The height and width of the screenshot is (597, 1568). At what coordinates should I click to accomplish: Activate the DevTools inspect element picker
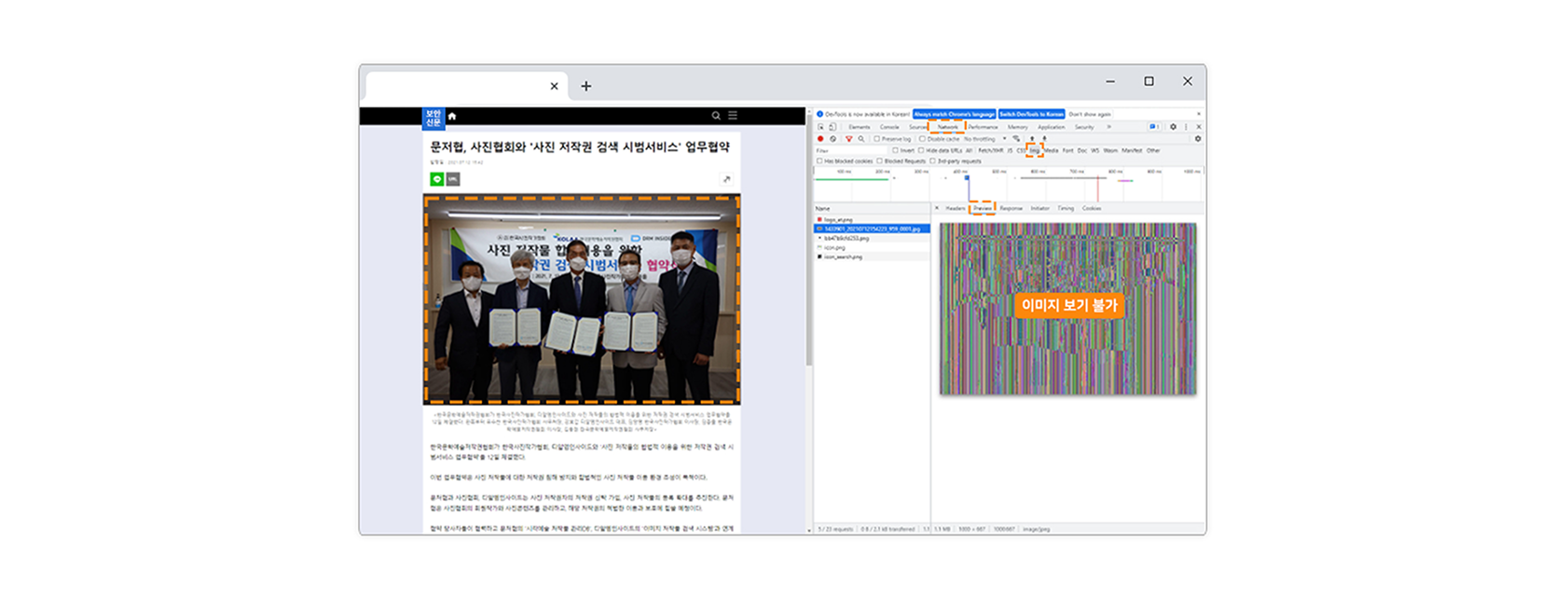821,127
